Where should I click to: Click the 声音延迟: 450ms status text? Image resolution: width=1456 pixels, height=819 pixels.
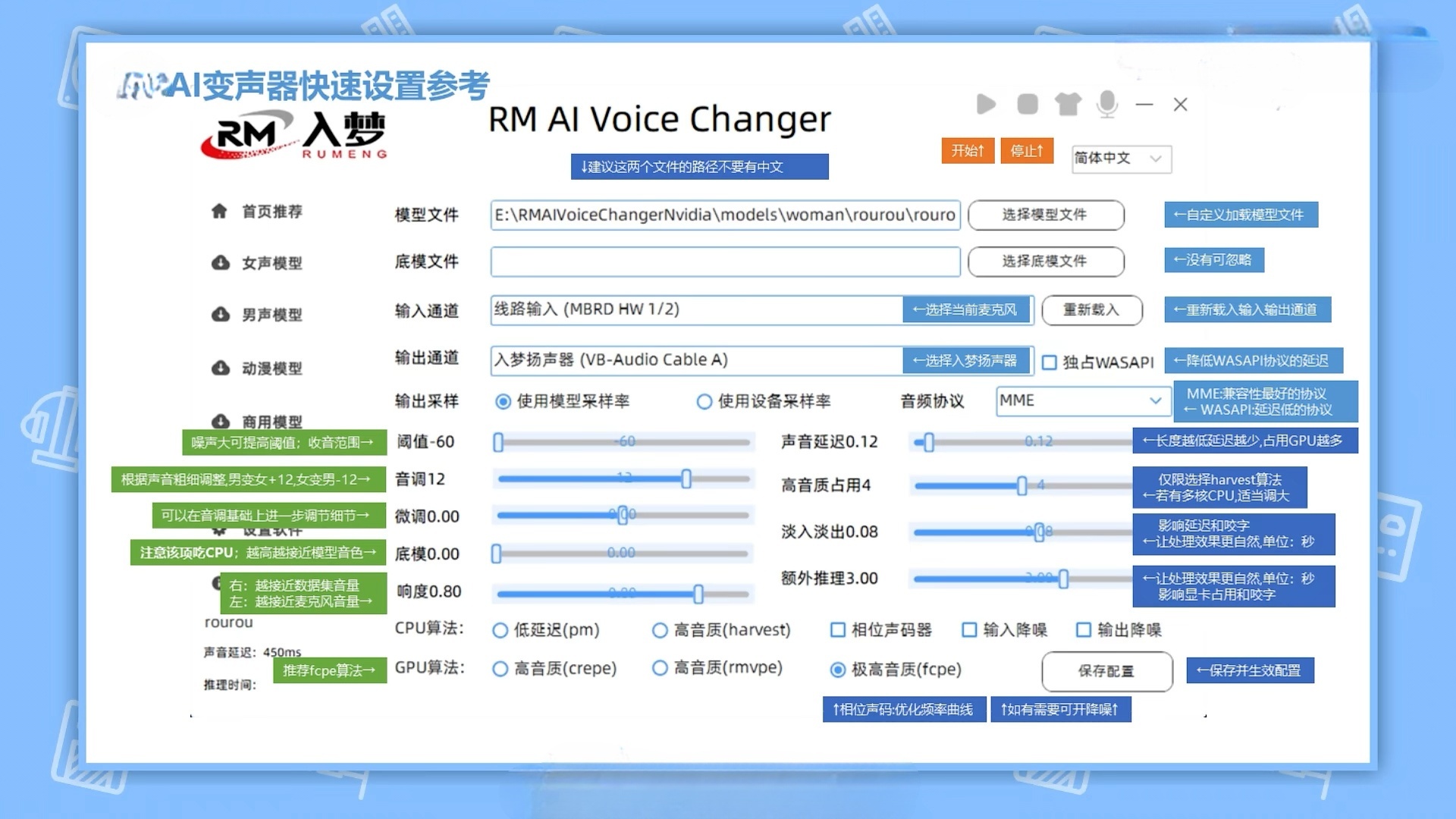coord(252,652)
